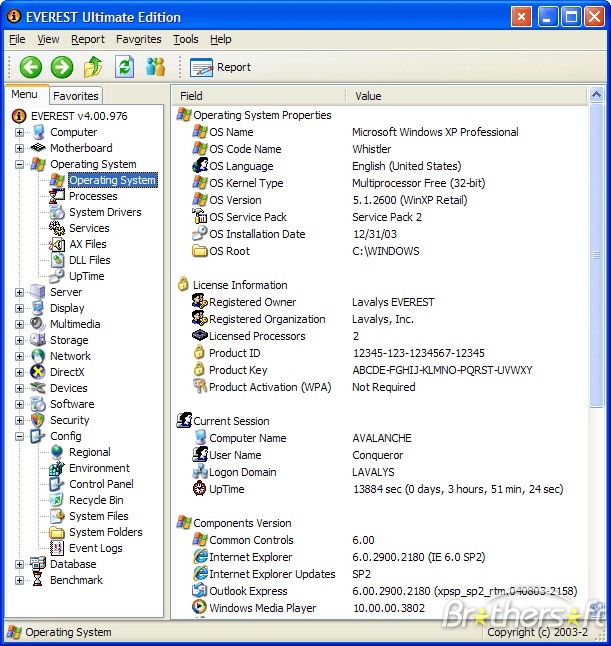Expand the Multimedia tree node
Image resolution: width=611 pixels, height=646 pixels.
tap(19, 324)
